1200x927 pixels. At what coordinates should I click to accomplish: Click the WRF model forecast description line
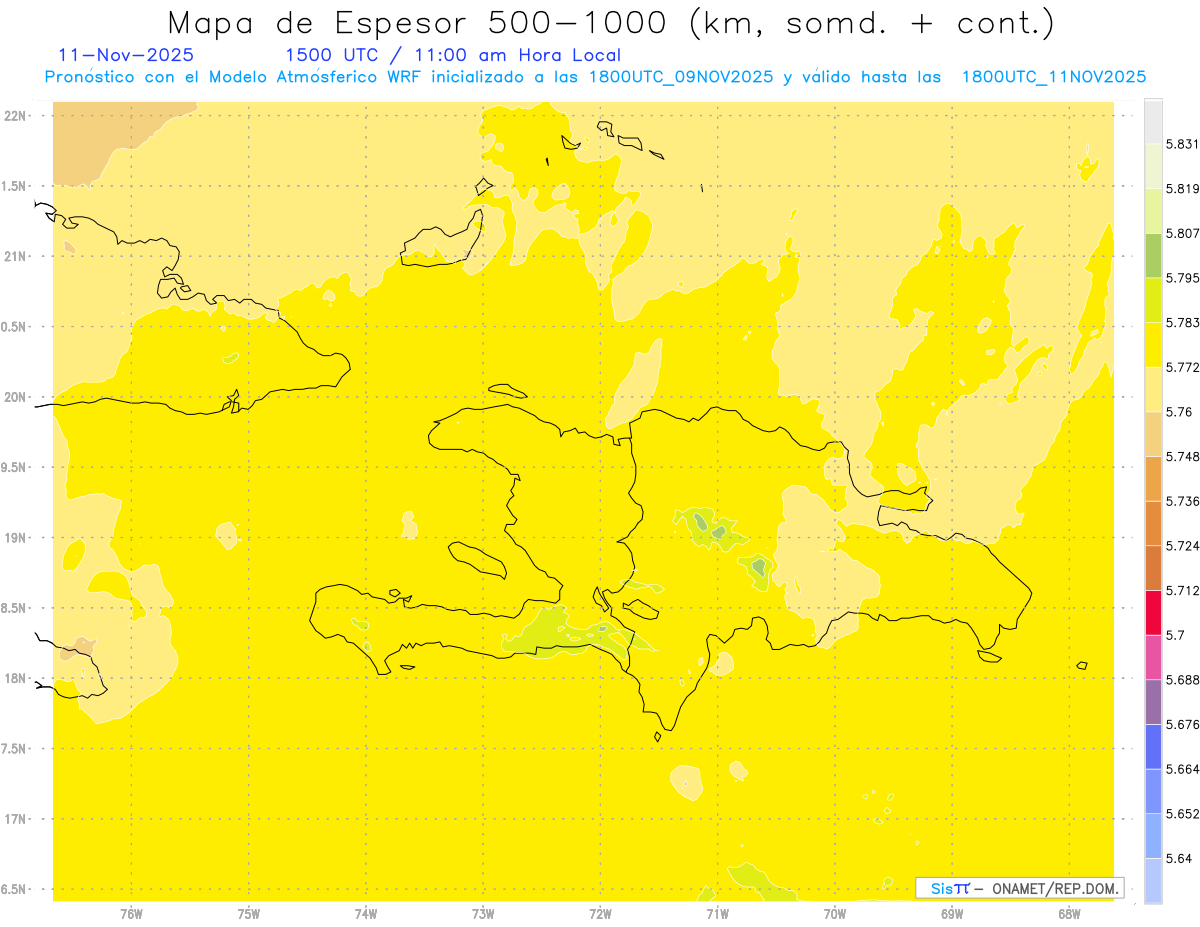tap(595, 77)
